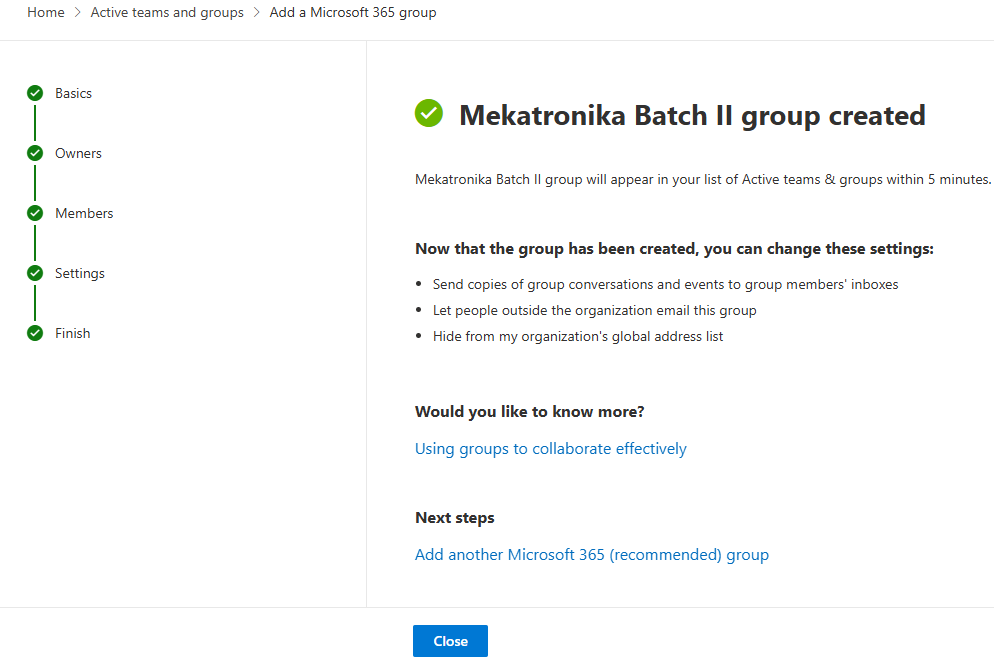Switch to the Members step label
The image size is (994, 671).
(x=84, y=213)
